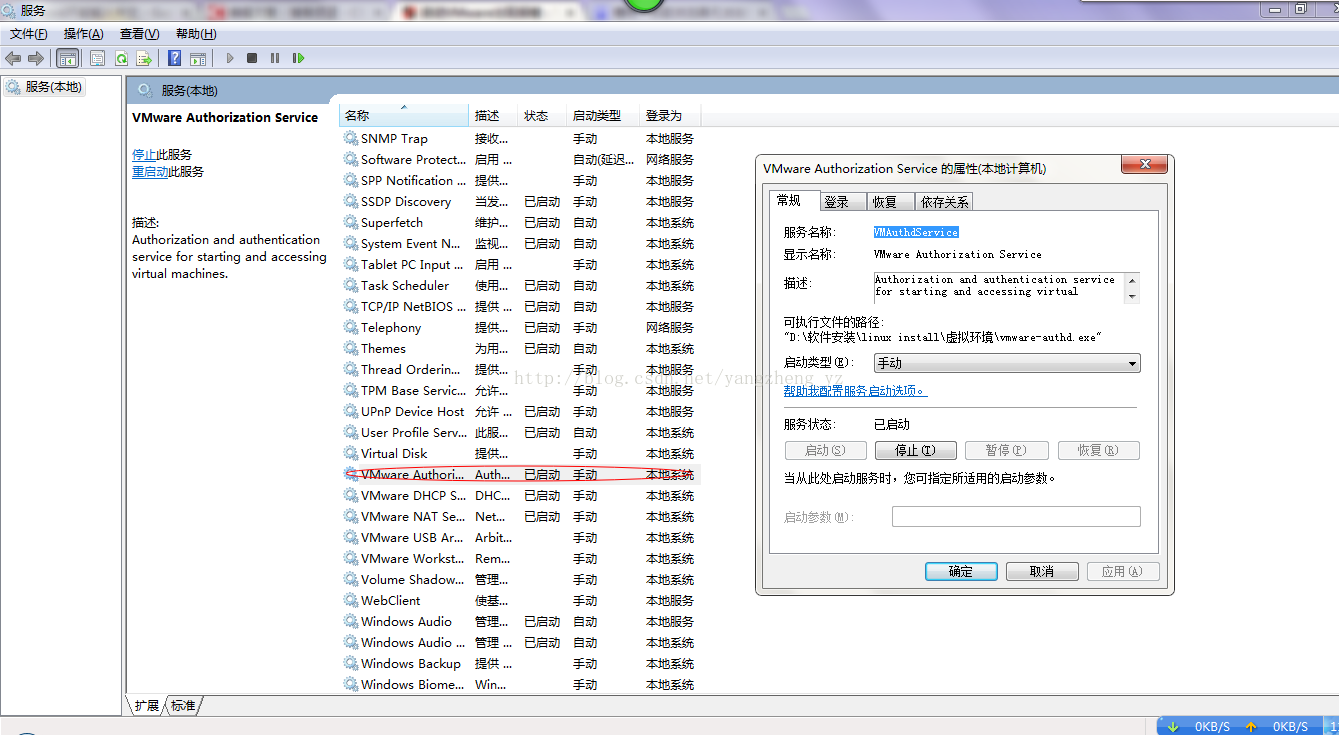1339x735 pixels.
Task: Open the 启动类型 startup type dropdown
Action: tap(1007, 364)
